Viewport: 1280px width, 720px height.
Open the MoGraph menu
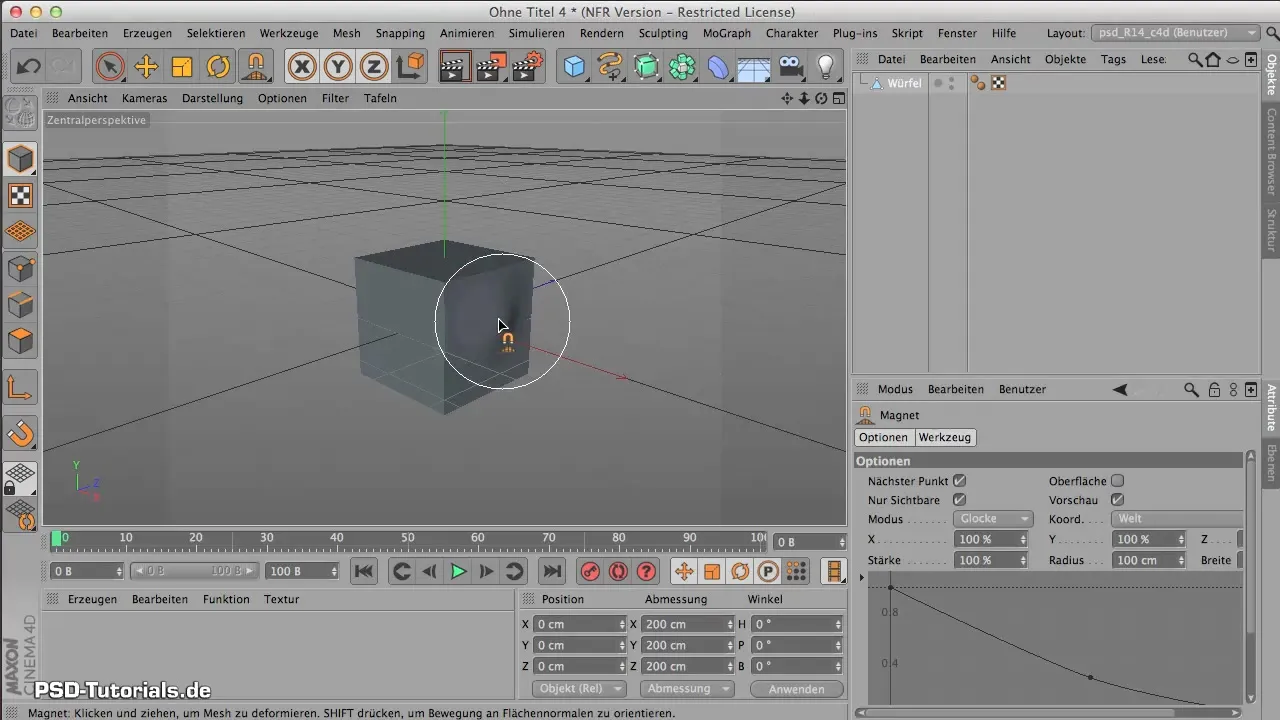click(727, 33)
